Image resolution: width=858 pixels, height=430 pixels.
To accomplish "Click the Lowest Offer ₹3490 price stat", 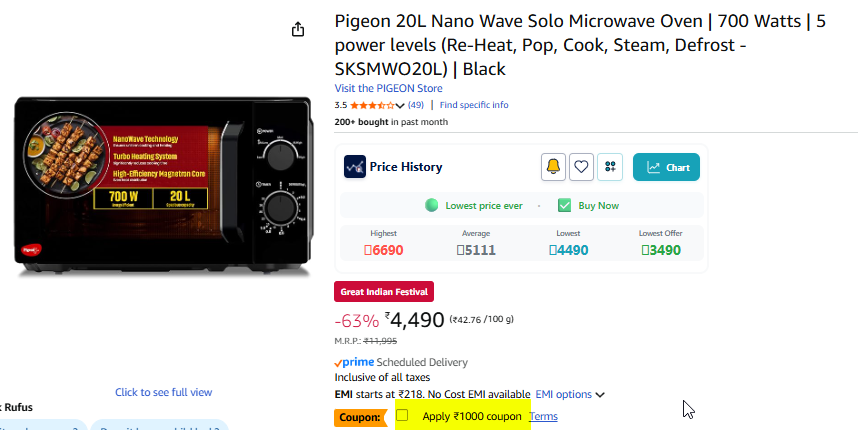I will coord(660,249).
